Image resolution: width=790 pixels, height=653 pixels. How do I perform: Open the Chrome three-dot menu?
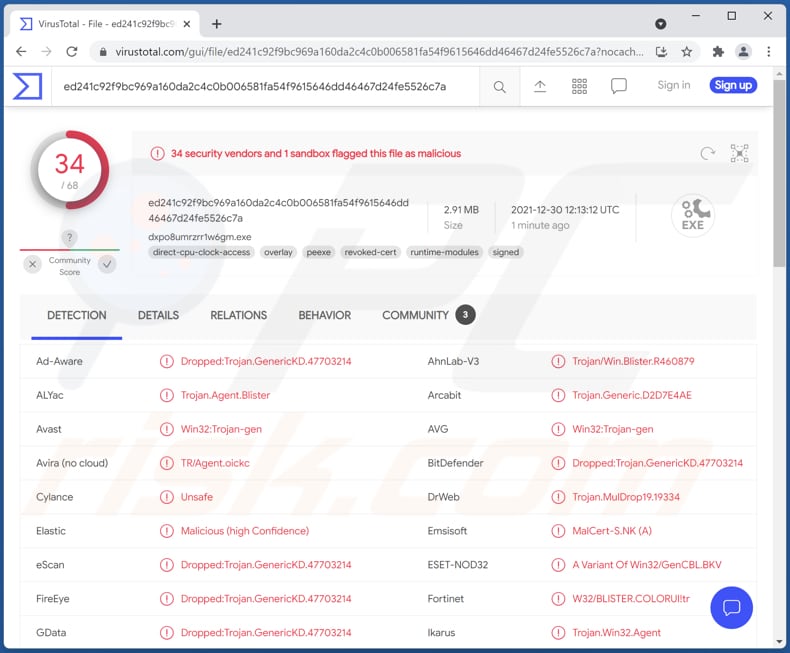coord(768,51)
